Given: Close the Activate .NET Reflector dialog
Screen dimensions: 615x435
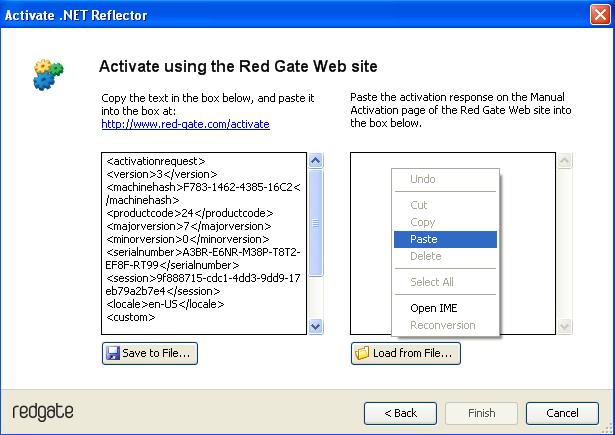Looking at the screenshot, I should 600,15.
